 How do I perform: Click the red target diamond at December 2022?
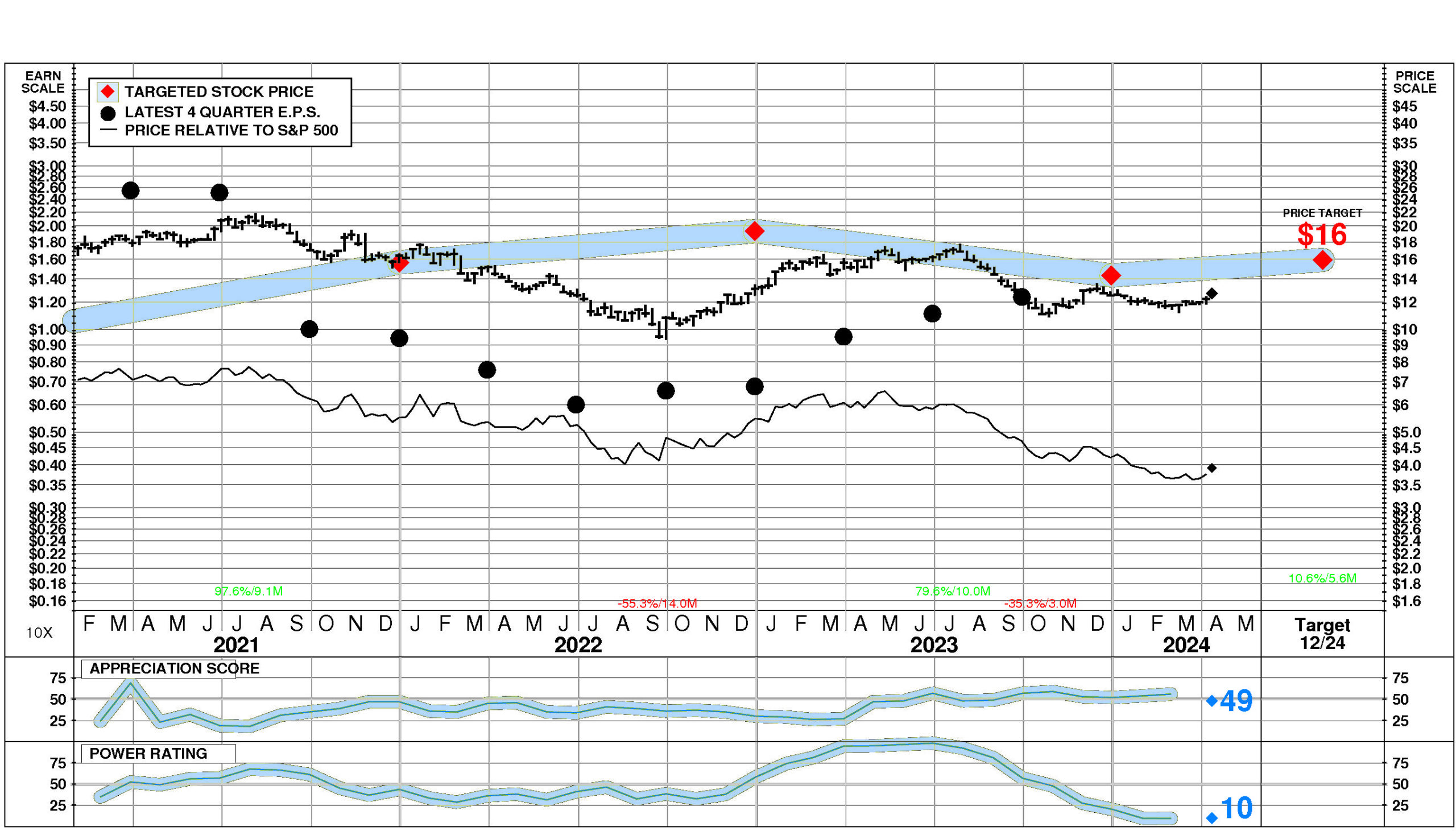click(755, 231)
